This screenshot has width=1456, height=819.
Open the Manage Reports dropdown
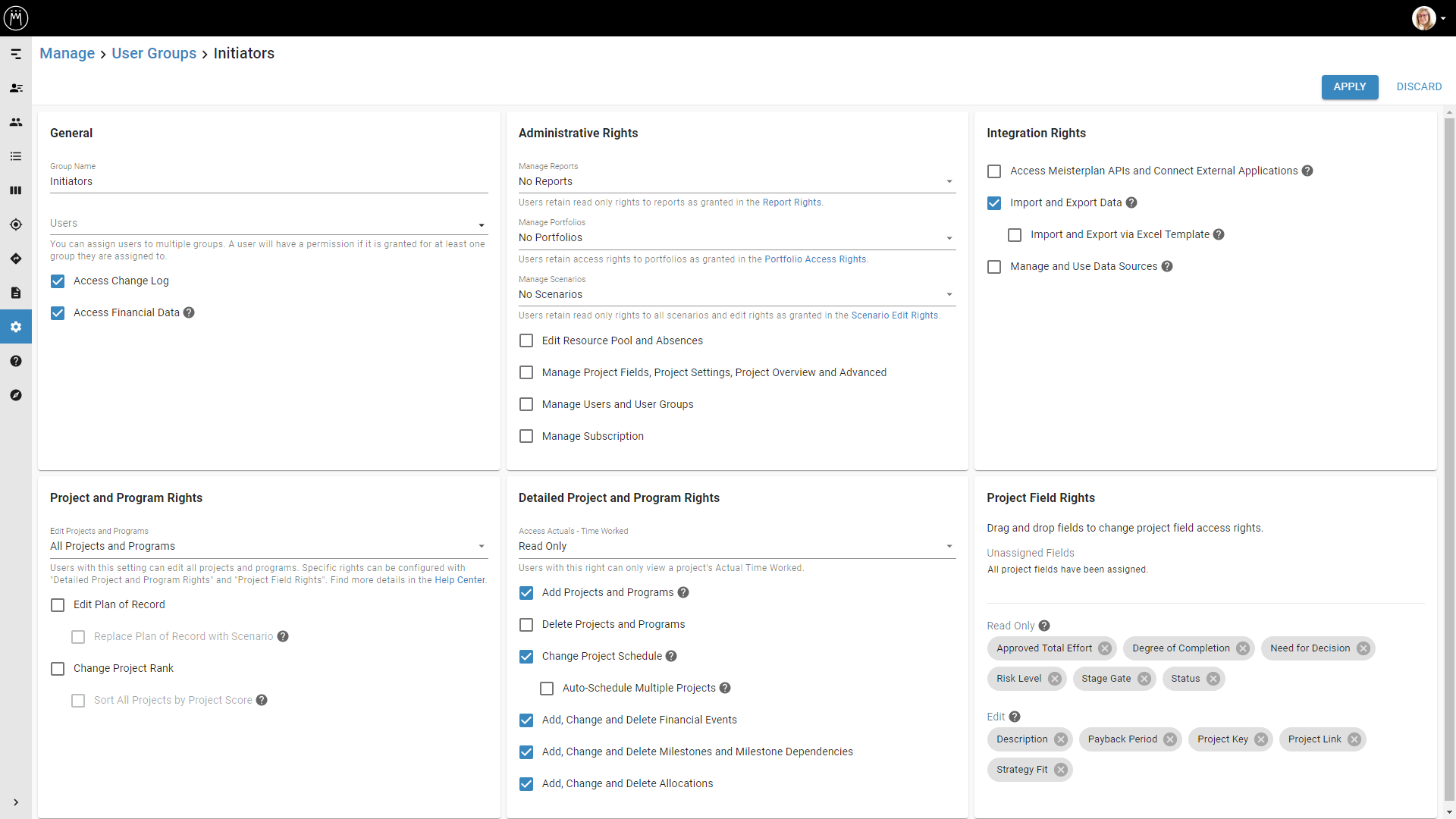736,181
